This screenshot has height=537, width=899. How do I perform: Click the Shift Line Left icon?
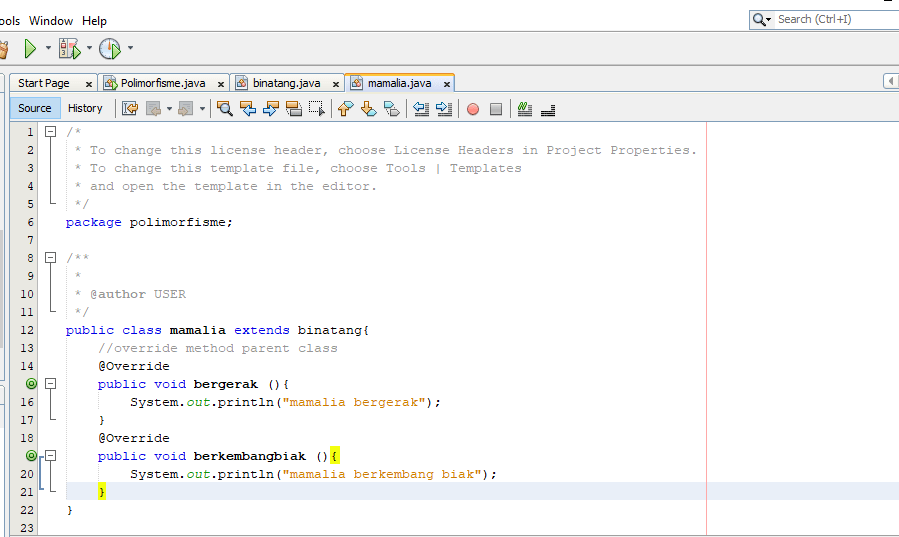pos(421,109)
